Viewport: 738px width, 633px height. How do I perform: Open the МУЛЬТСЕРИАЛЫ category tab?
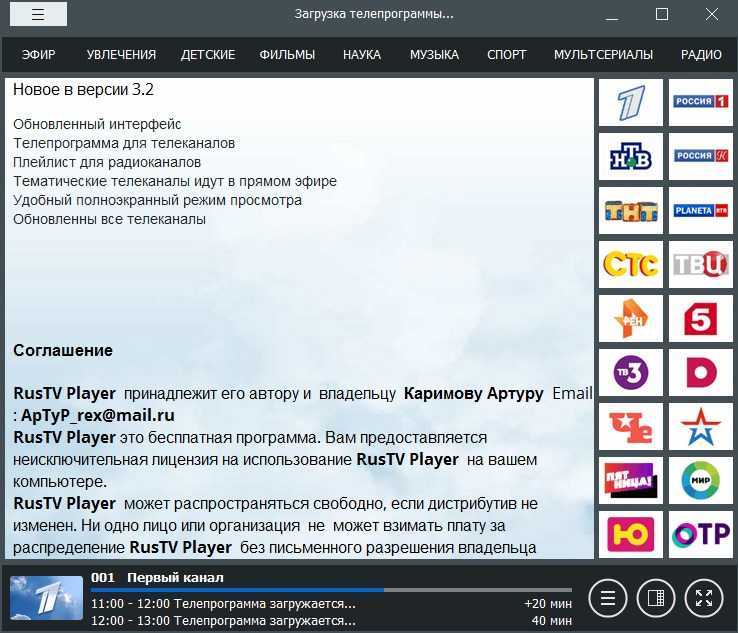point(603,55)
